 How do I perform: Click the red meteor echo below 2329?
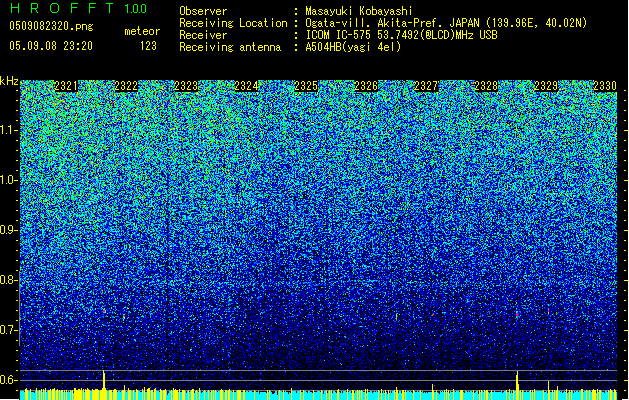(548, 311)
